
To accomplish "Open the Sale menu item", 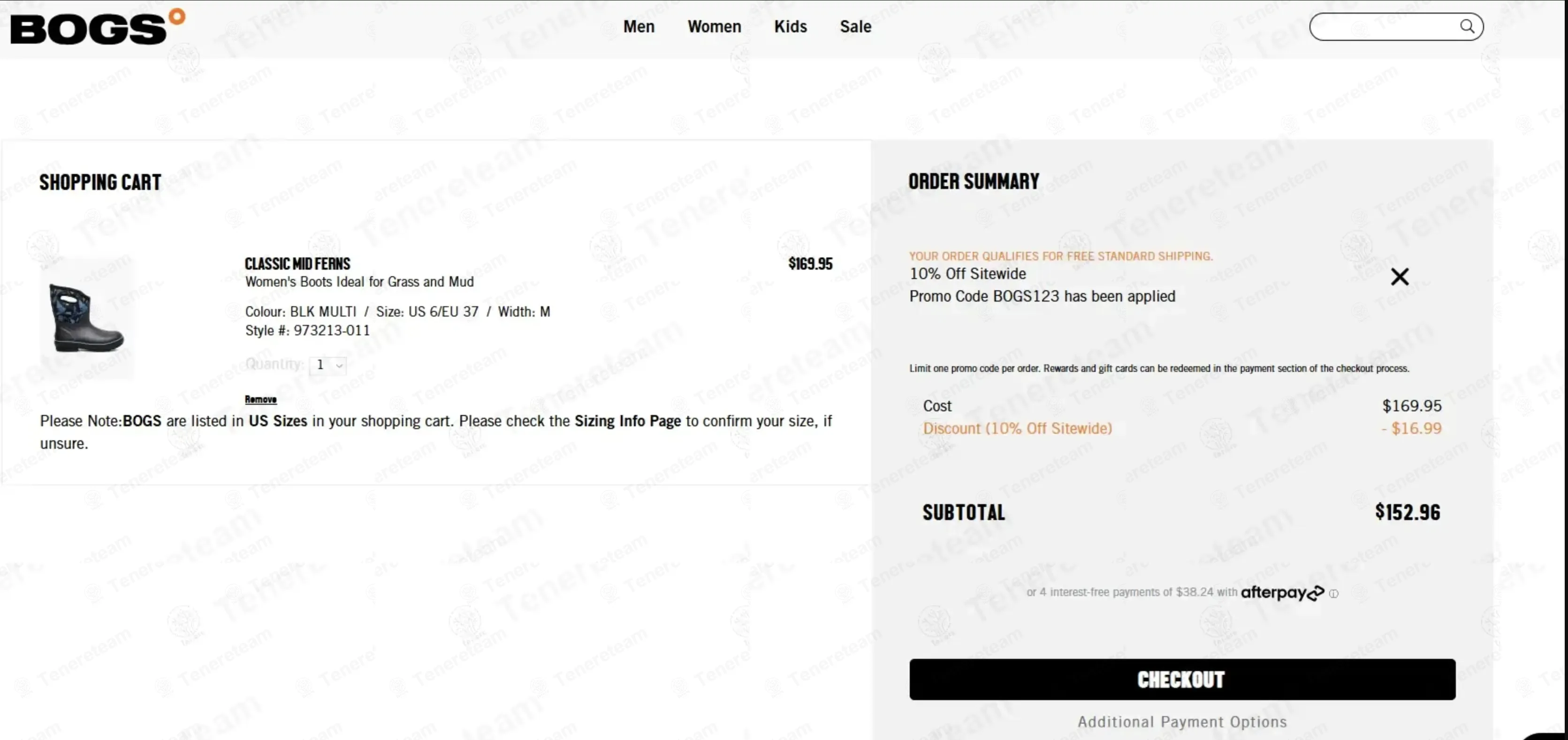I will point(855,27).
